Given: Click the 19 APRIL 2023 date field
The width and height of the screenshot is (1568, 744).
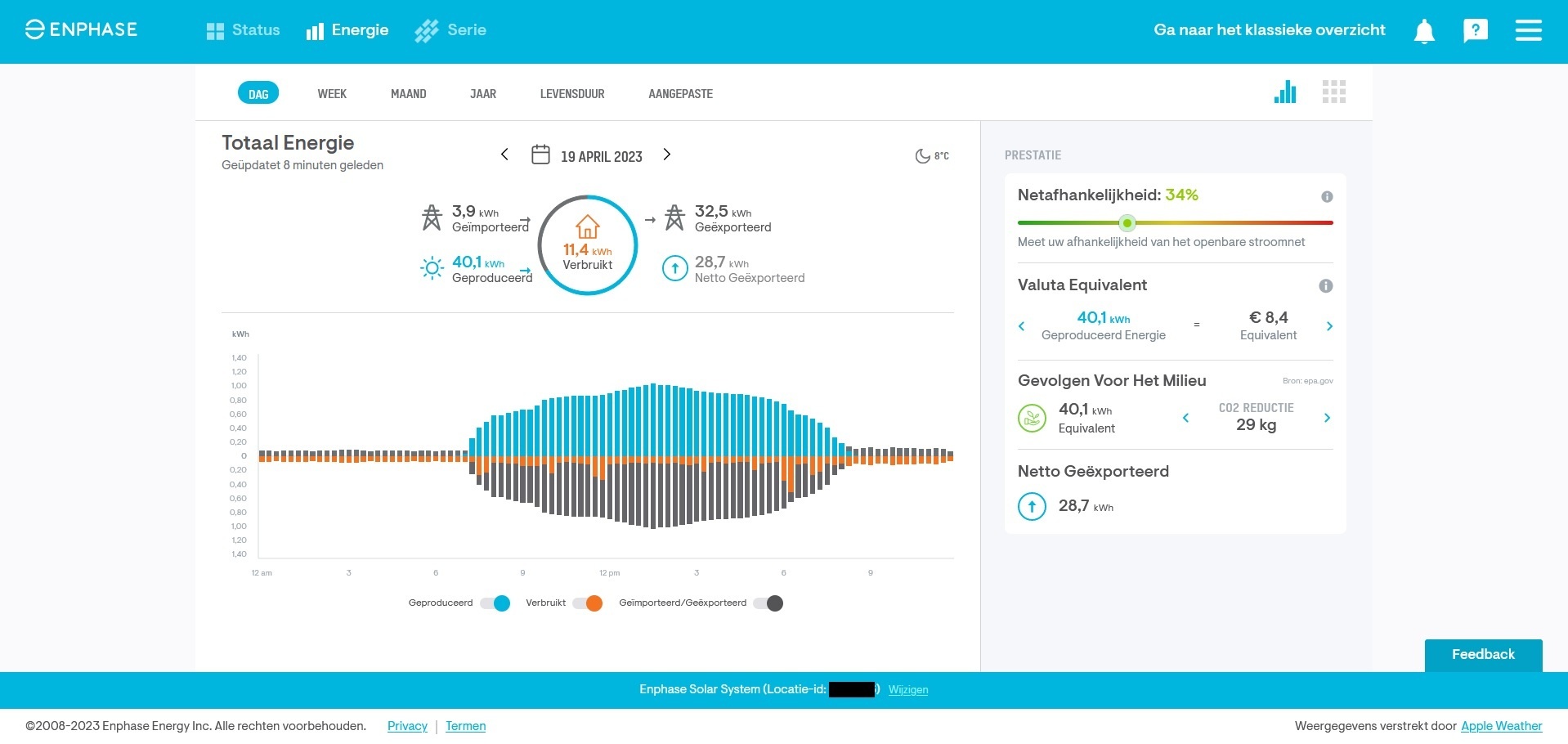Looking at the screenshot, I should (x=601, y=156).
